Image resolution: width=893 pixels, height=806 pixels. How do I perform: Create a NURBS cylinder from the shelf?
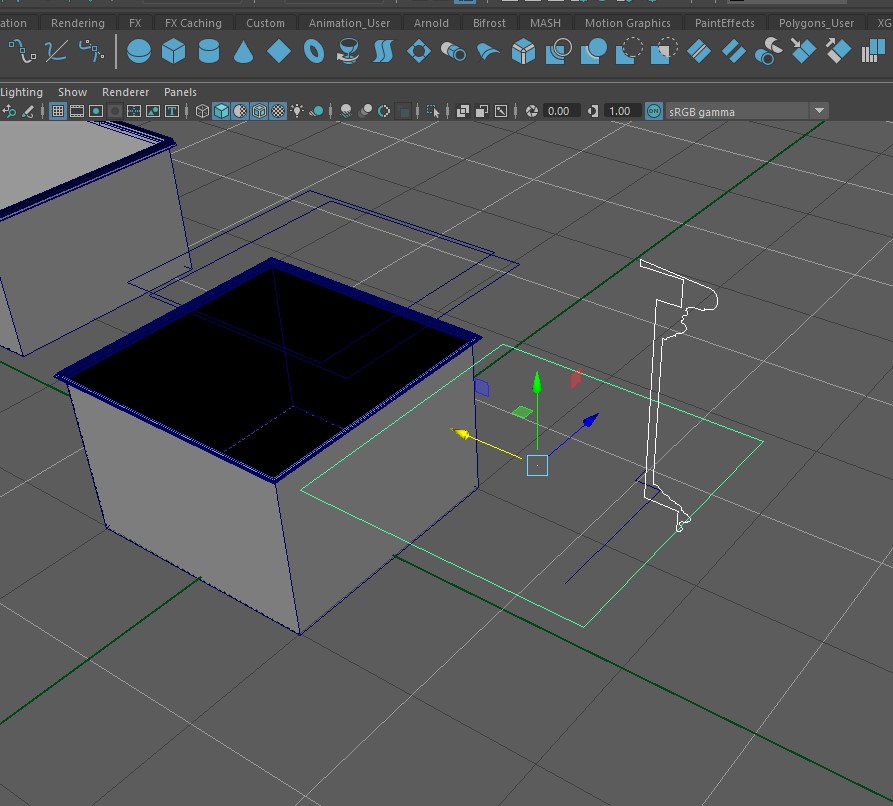[x=208, y=51]
